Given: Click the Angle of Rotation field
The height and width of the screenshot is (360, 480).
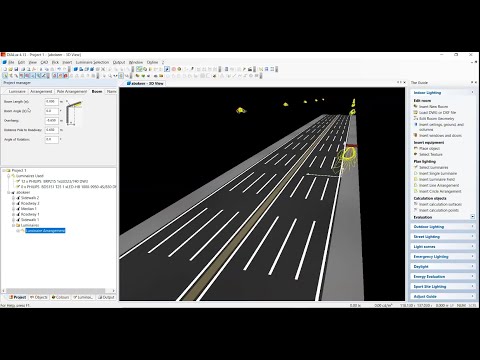Looking at the screenshot, I should click(x=52, y=139).
